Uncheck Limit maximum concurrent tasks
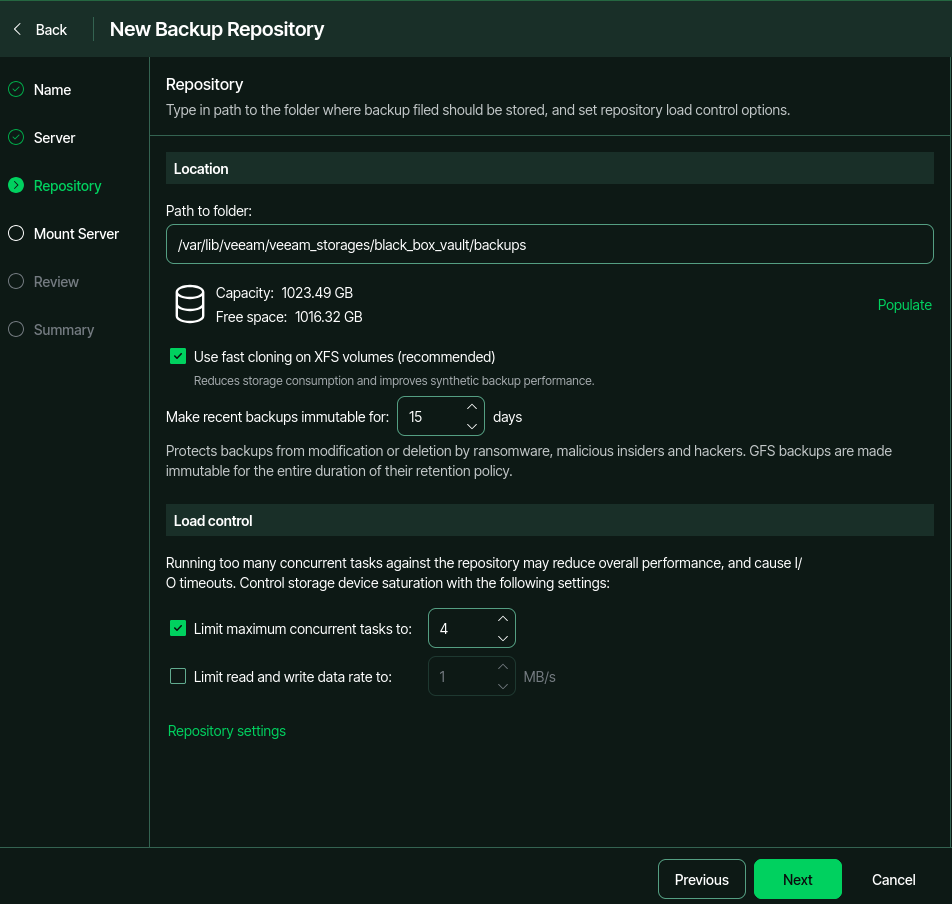This screenshot has height=904, width=952. click(178, 628)
